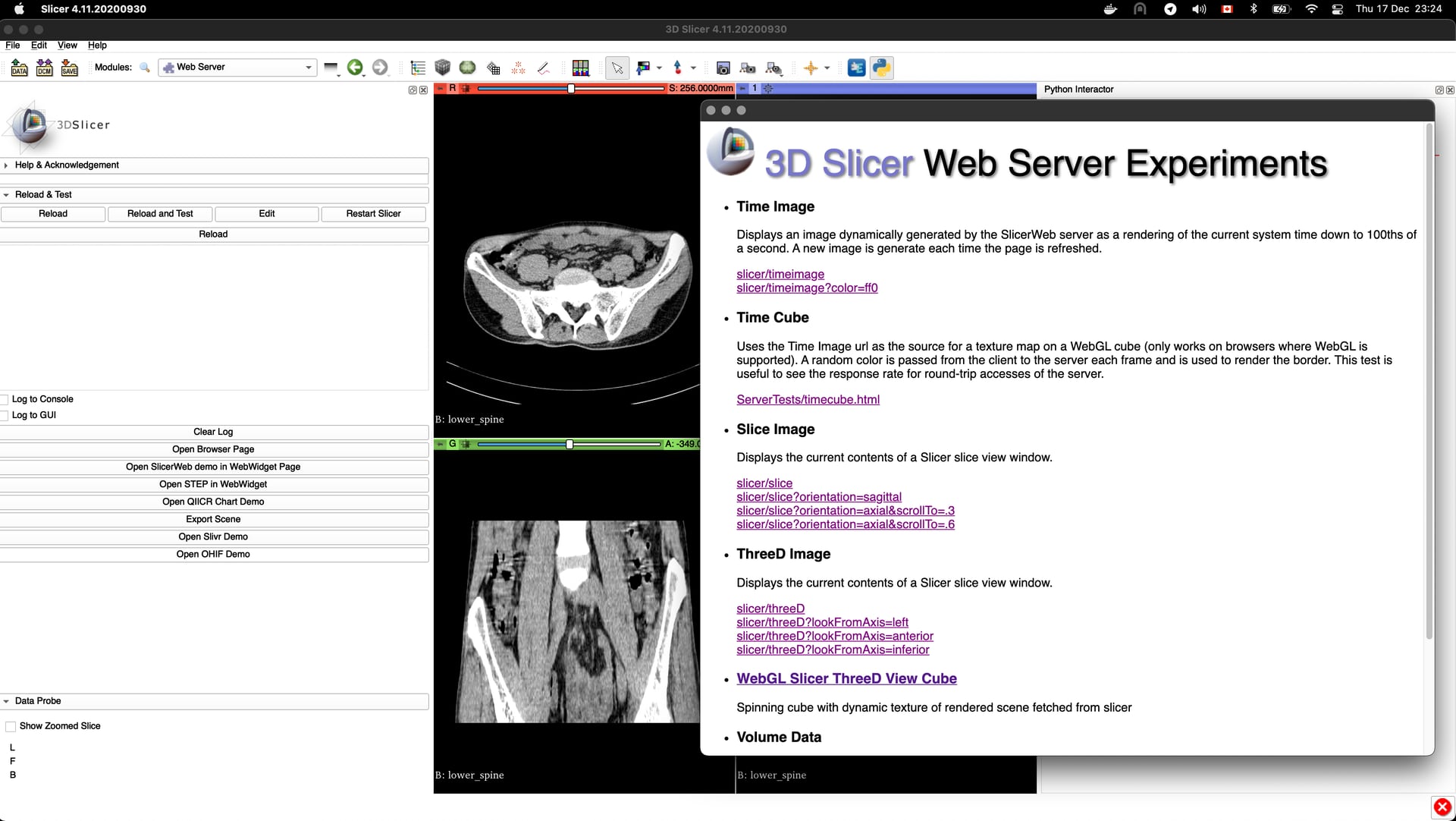
Task: Open the Edit menu
Action: [x=39, y=46]
